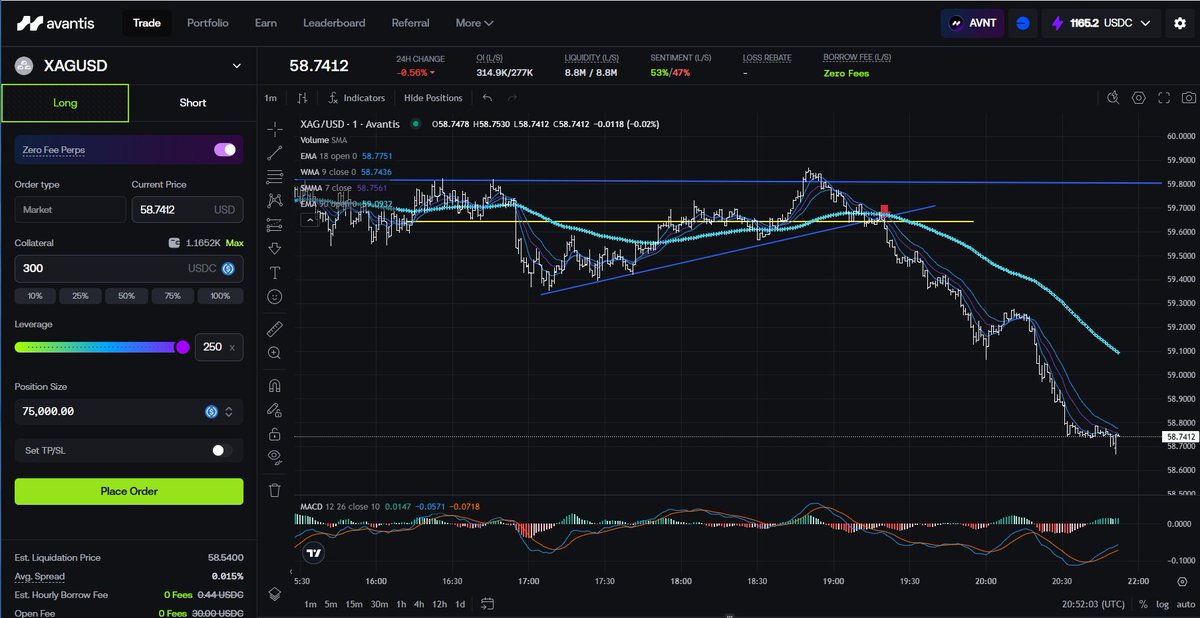
Task: Click the leverage value 250 field
Action: click(x=218, y=347)
